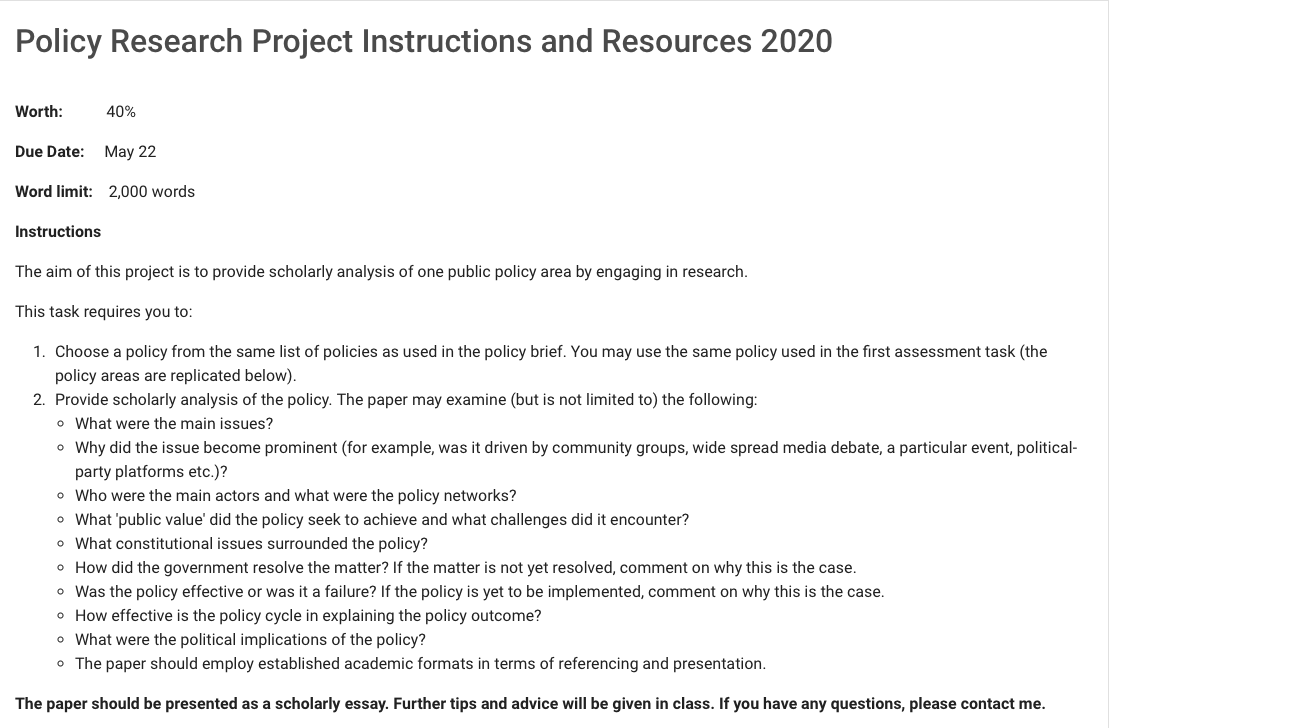Click 'What were the political implications' bullet

250,640
